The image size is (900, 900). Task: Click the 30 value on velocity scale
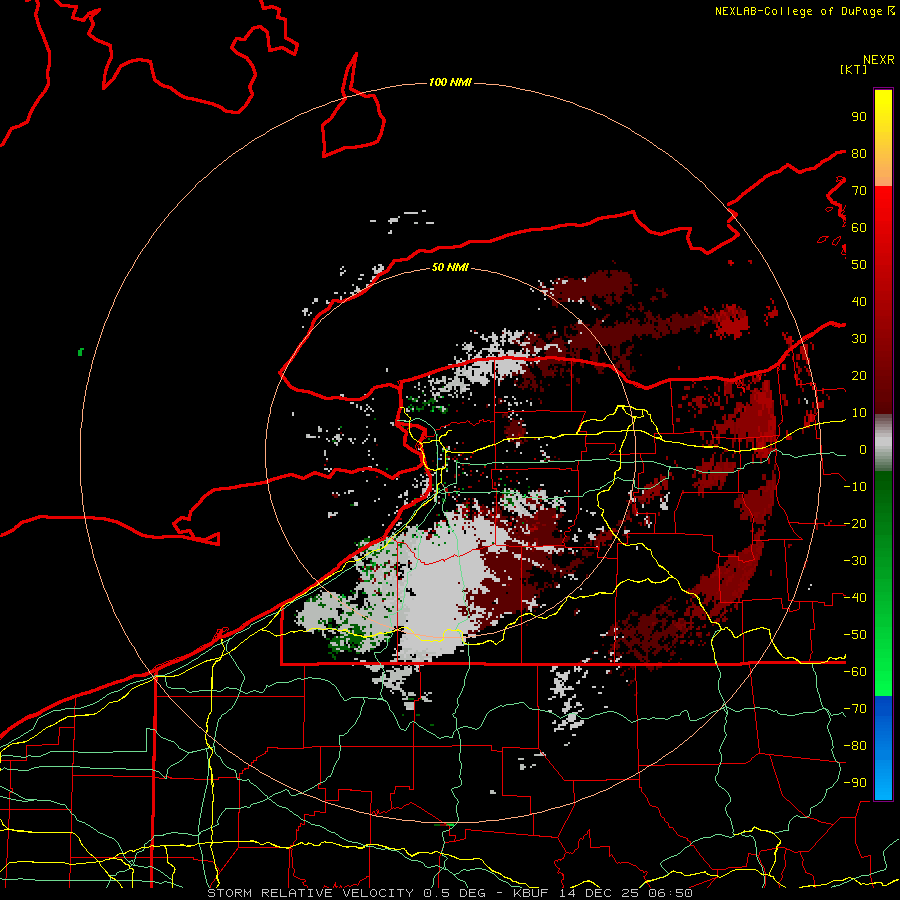pos(859,339)
